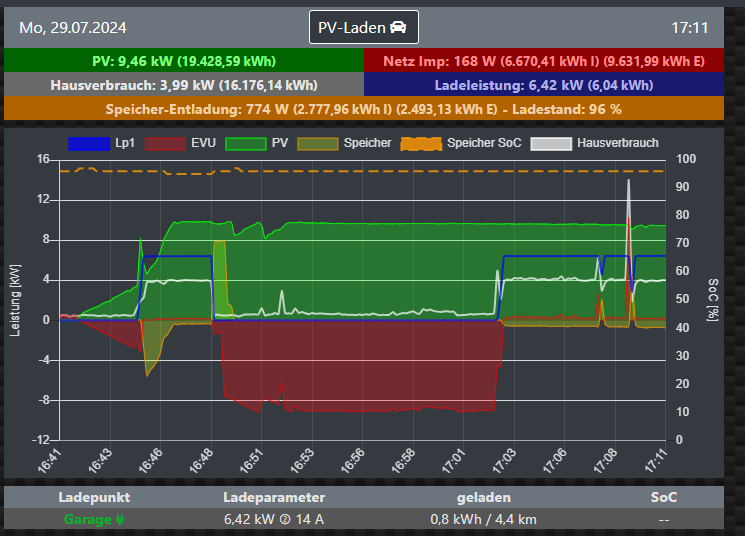Toggle the EVU legend label
The image size is (745, 536).
(x=202, y=143)
